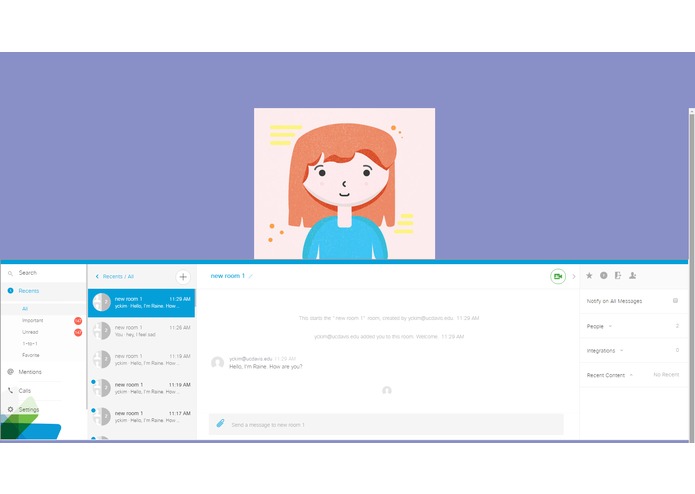Click the Calls phone icon

click(10, 390)
